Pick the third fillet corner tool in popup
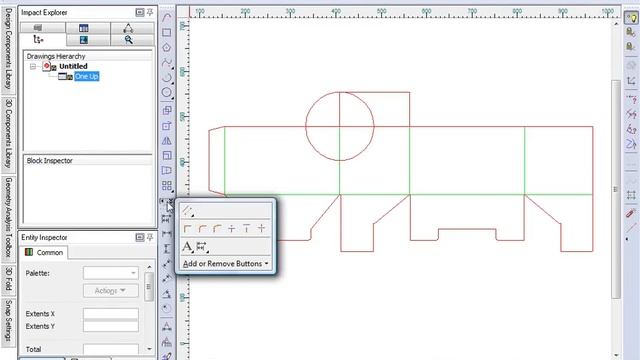Viewport: 640px width, 360px height. tap(217, 229)
